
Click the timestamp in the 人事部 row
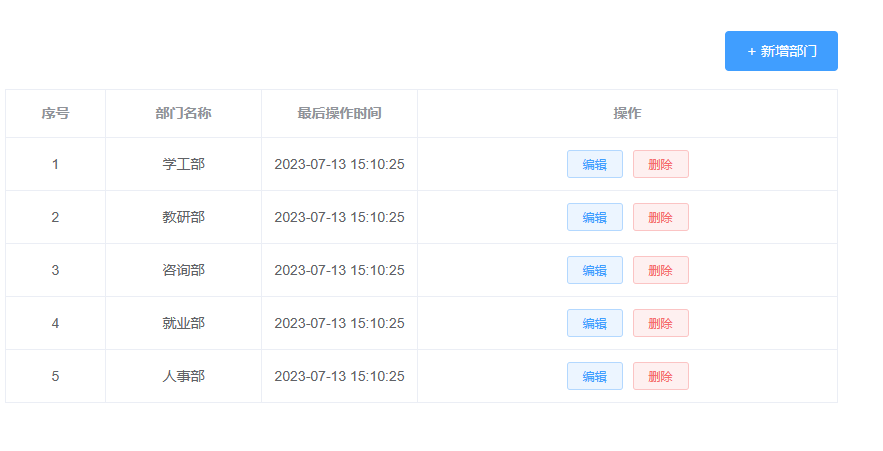tap(339, 376)
